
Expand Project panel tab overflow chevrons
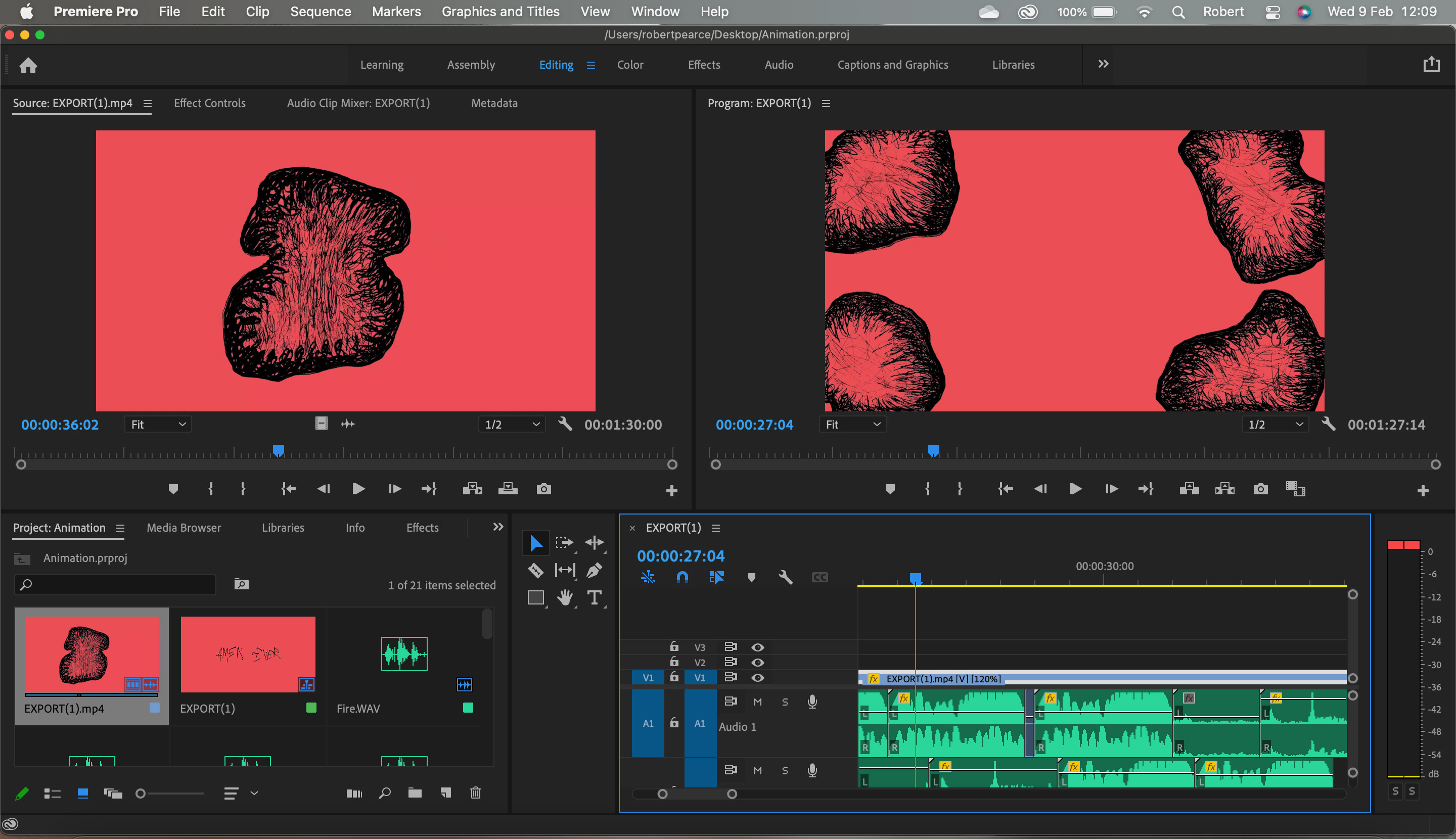click(498, 527)
